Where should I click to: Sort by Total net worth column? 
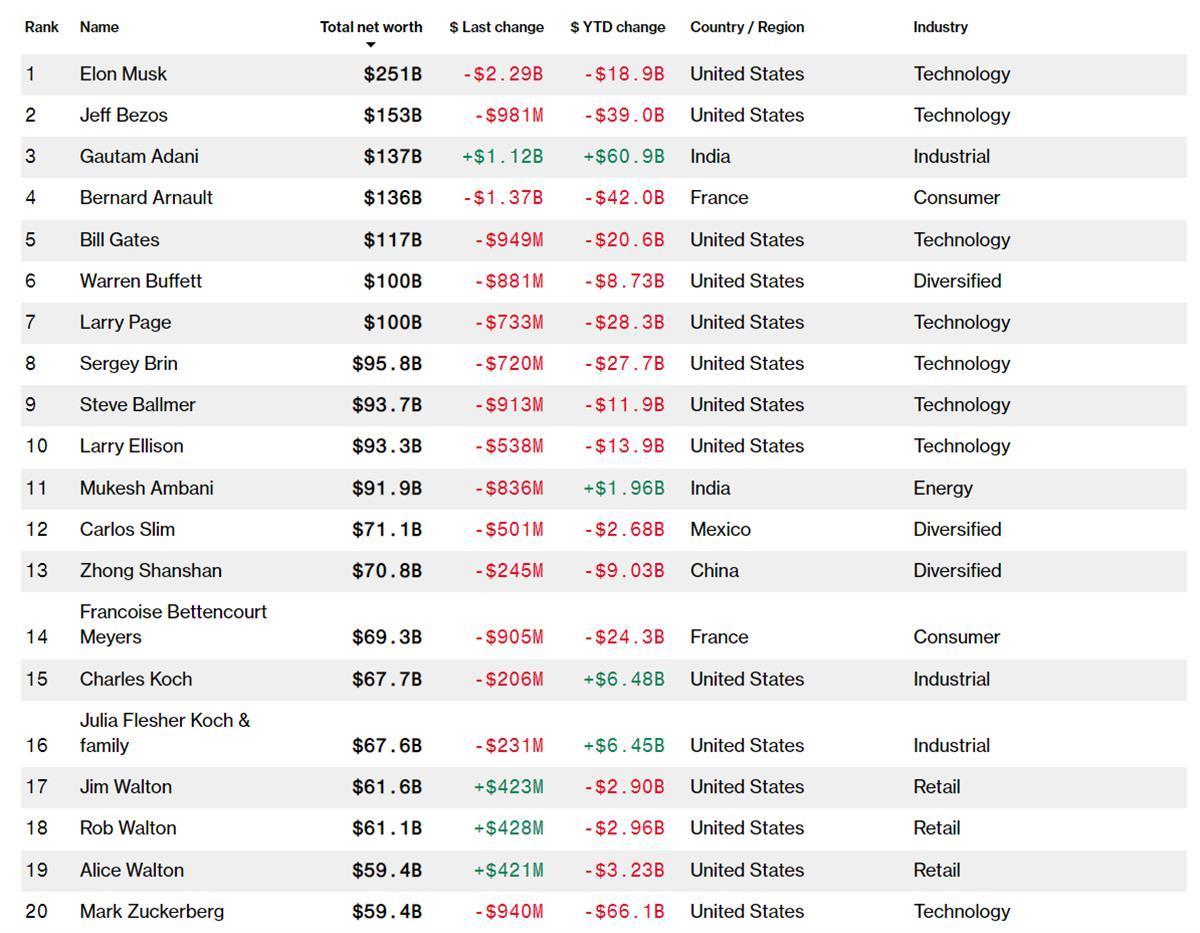371,27
